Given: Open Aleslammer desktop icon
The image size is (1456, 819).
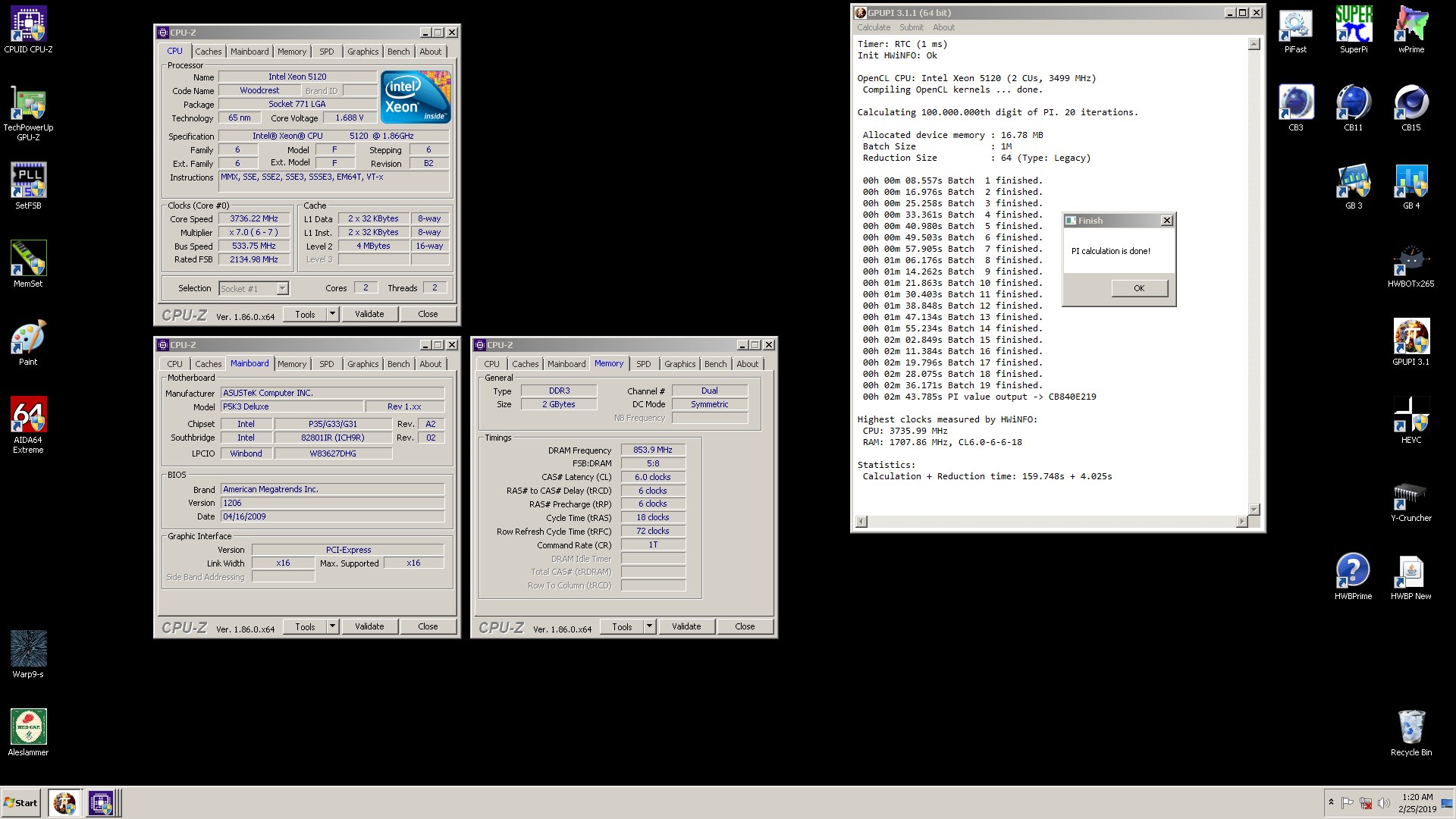Looking at the screenshot, I should (28, 733).
